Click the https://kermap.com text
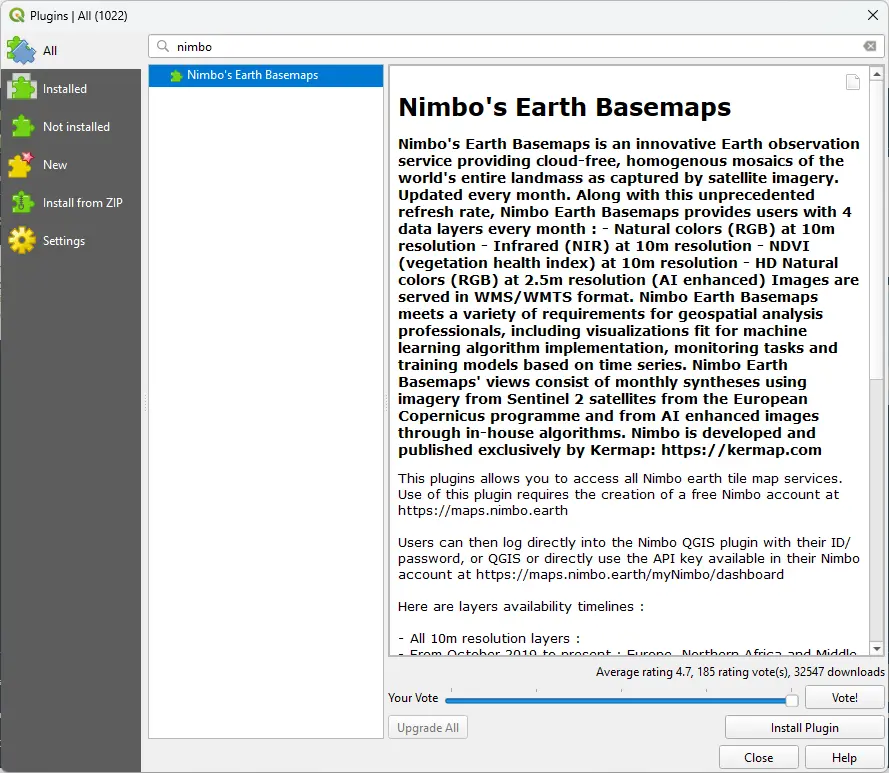The height and width of the screenshot is (773, 889). tap(741, 450)
